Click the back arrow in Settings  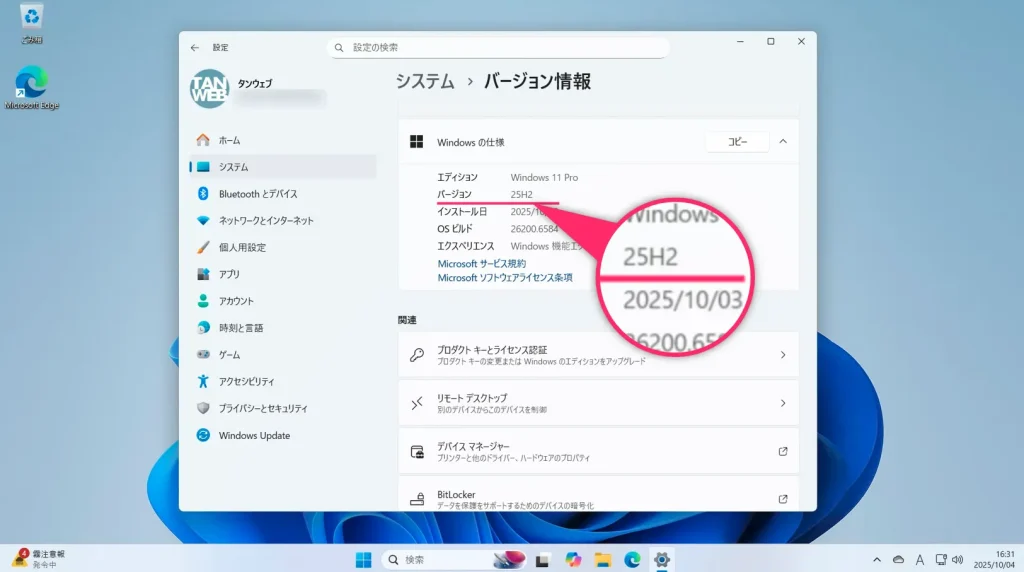click(x=195, y=47)
